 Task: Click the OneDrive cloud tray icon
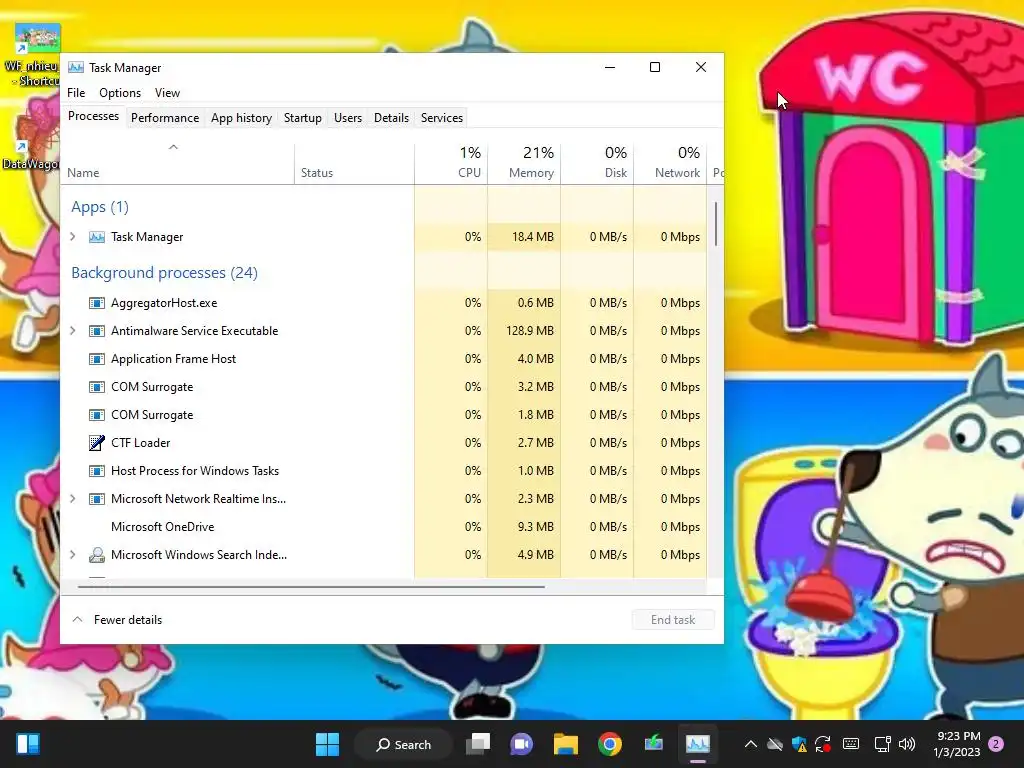coord(775,744)
